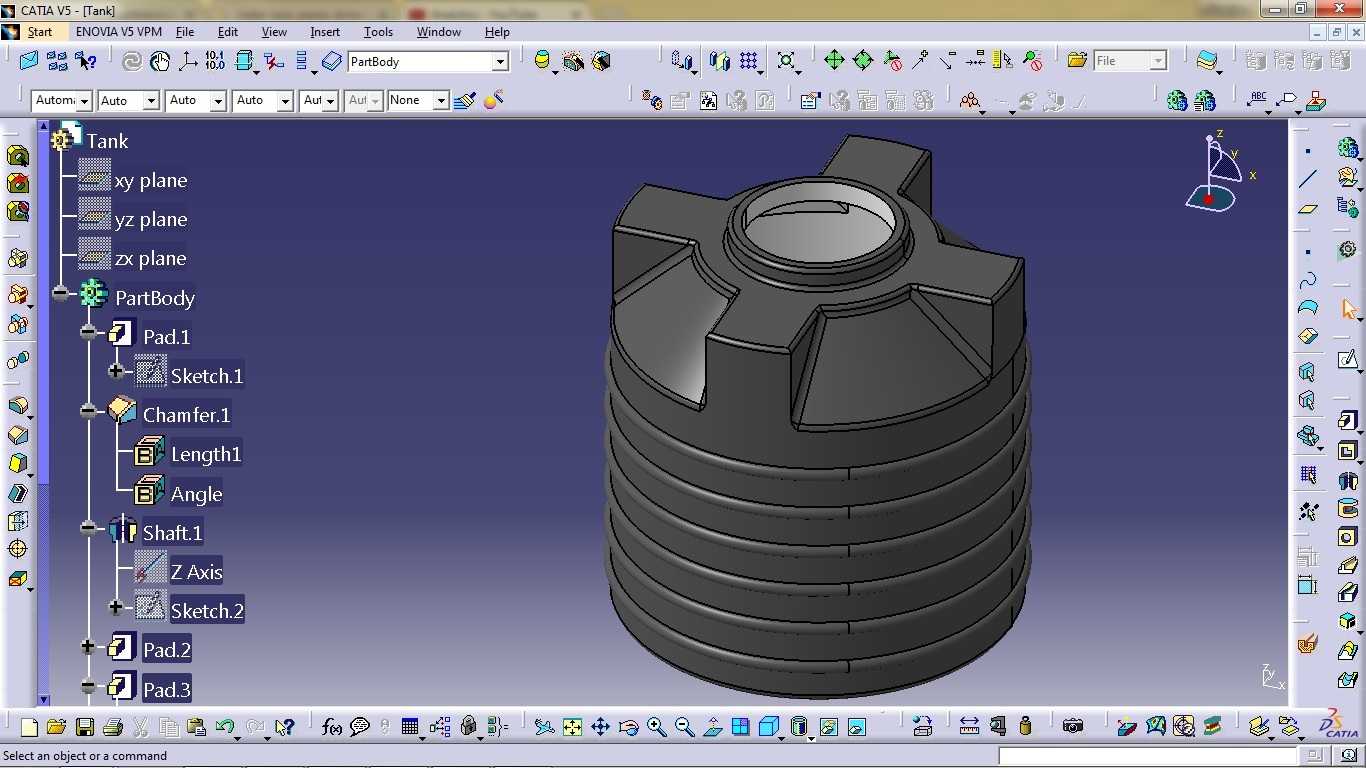Expand the Pad.2 tree node
This screenshot has height=768, width=1366.
coord(89,647)
